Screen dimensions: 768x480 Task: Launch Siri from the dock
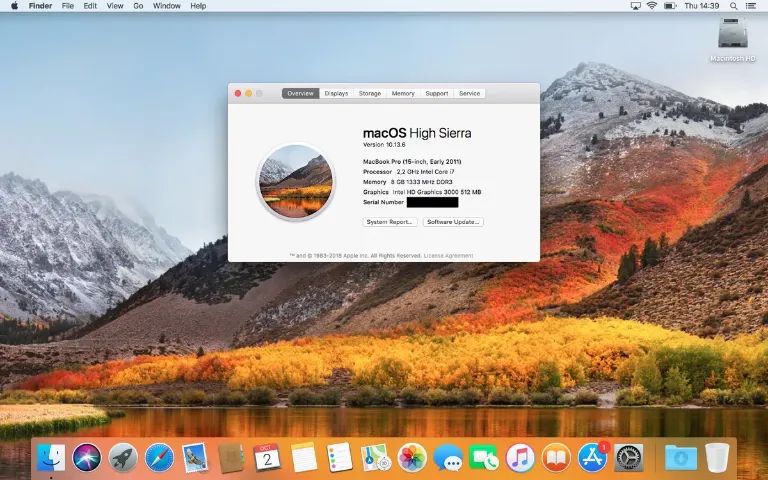(87, 457)
